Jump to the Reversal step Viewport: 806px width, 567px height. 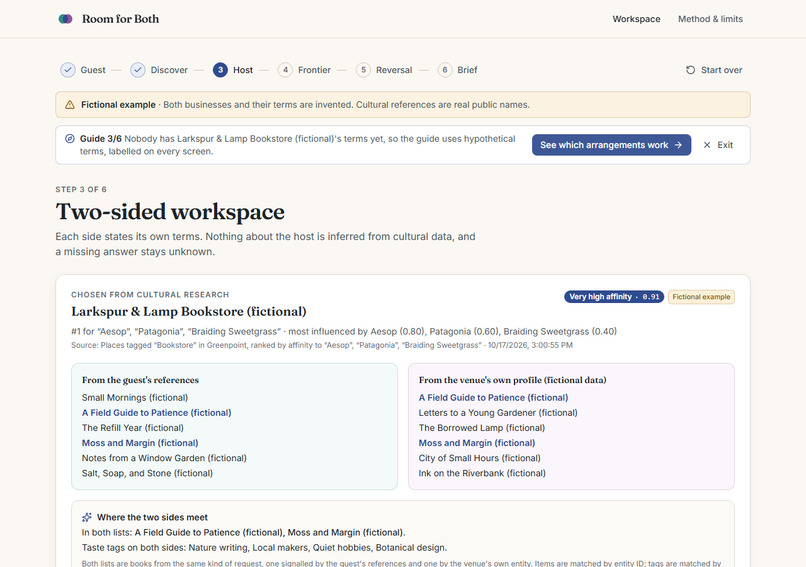[394, 70]
